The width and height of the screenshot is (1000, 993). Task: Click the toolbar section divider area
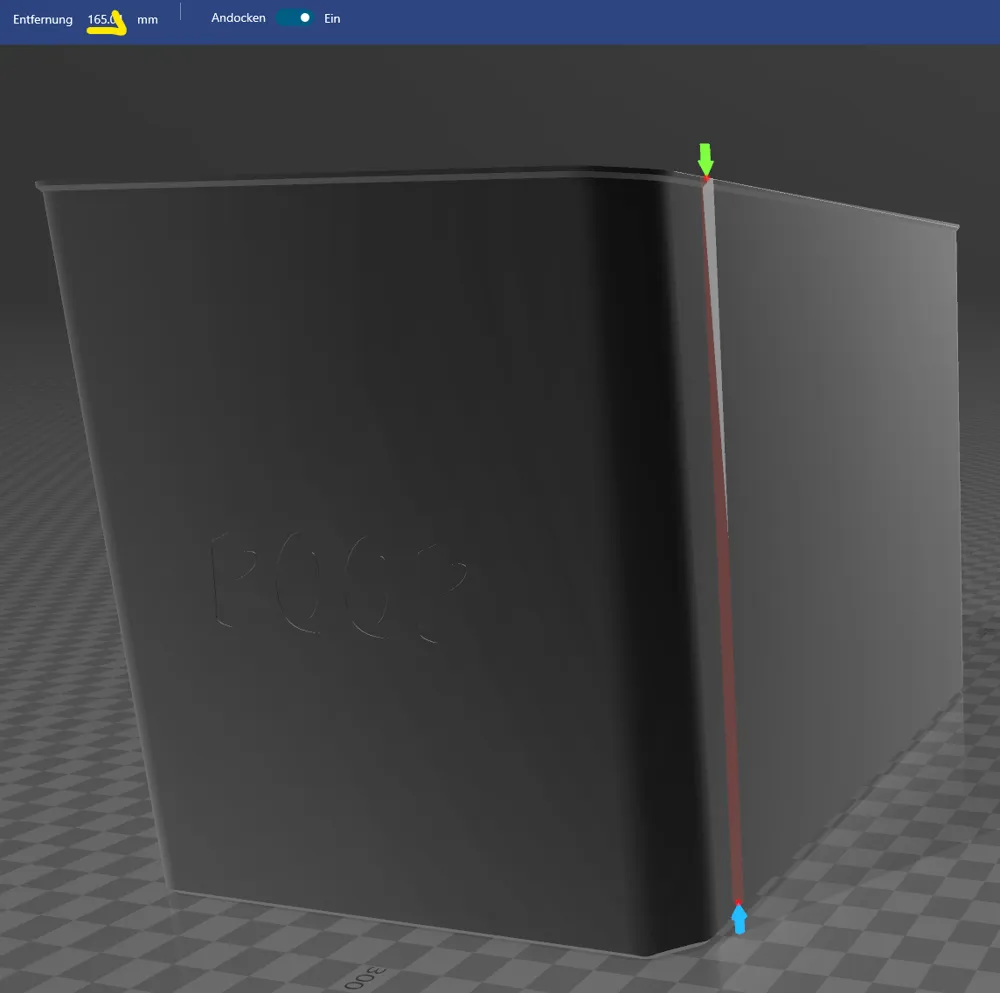click(x=182, y=15)
